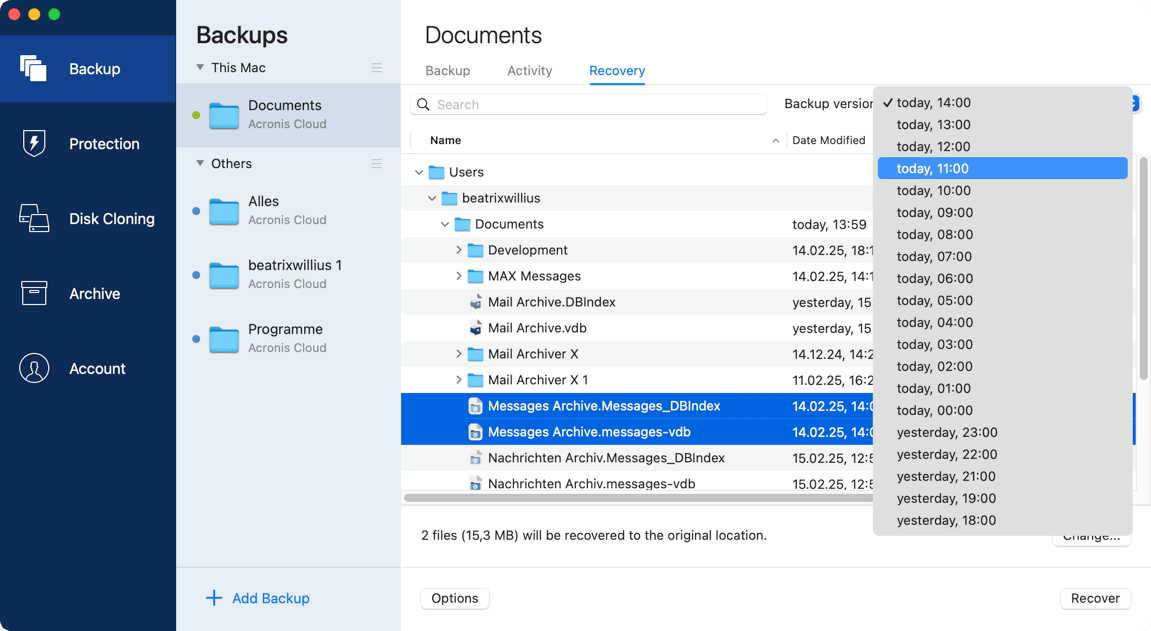
Task: Click Add Backup link
Action: [x=271, y=598]
